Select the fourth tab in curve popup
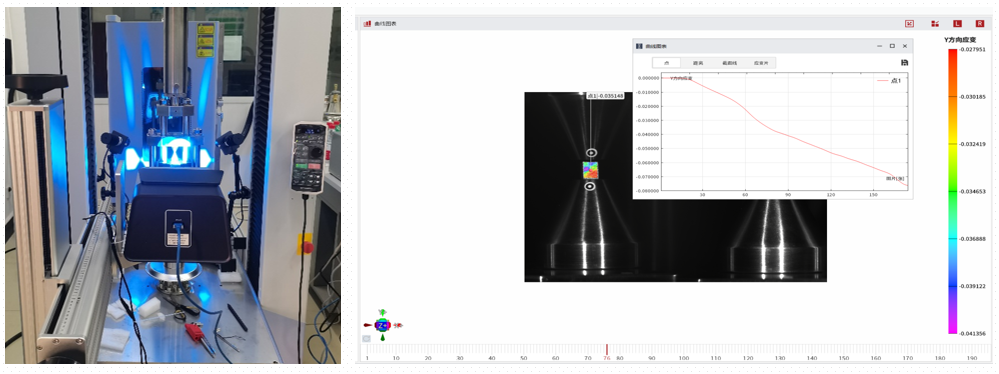Image resolution: width=999 pixels, height=374 pixels. click(761, 63)
